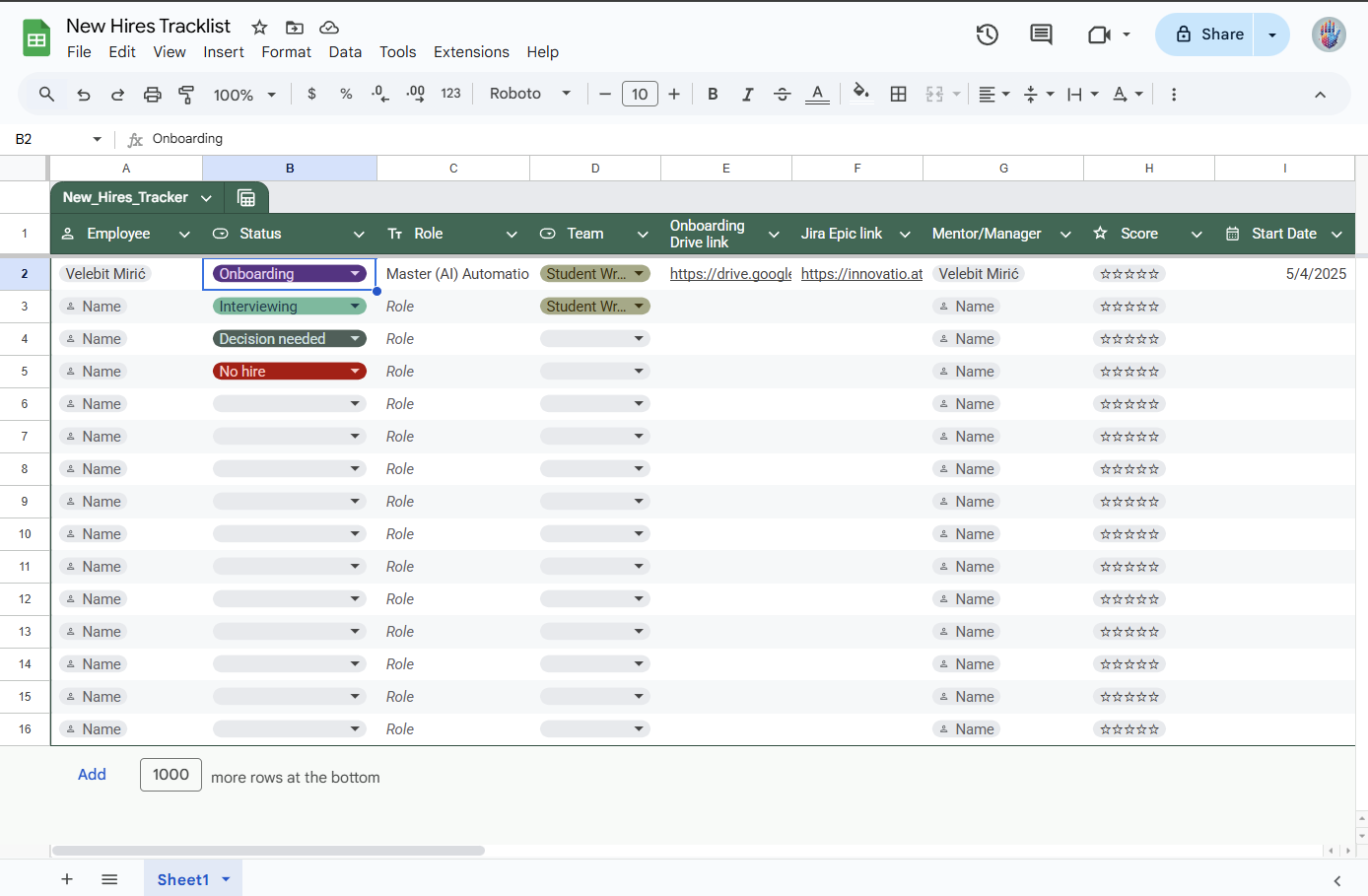1368x896 pixels.
Task: Expand the font selector showing Roboto
Action: tap(566, 94)
